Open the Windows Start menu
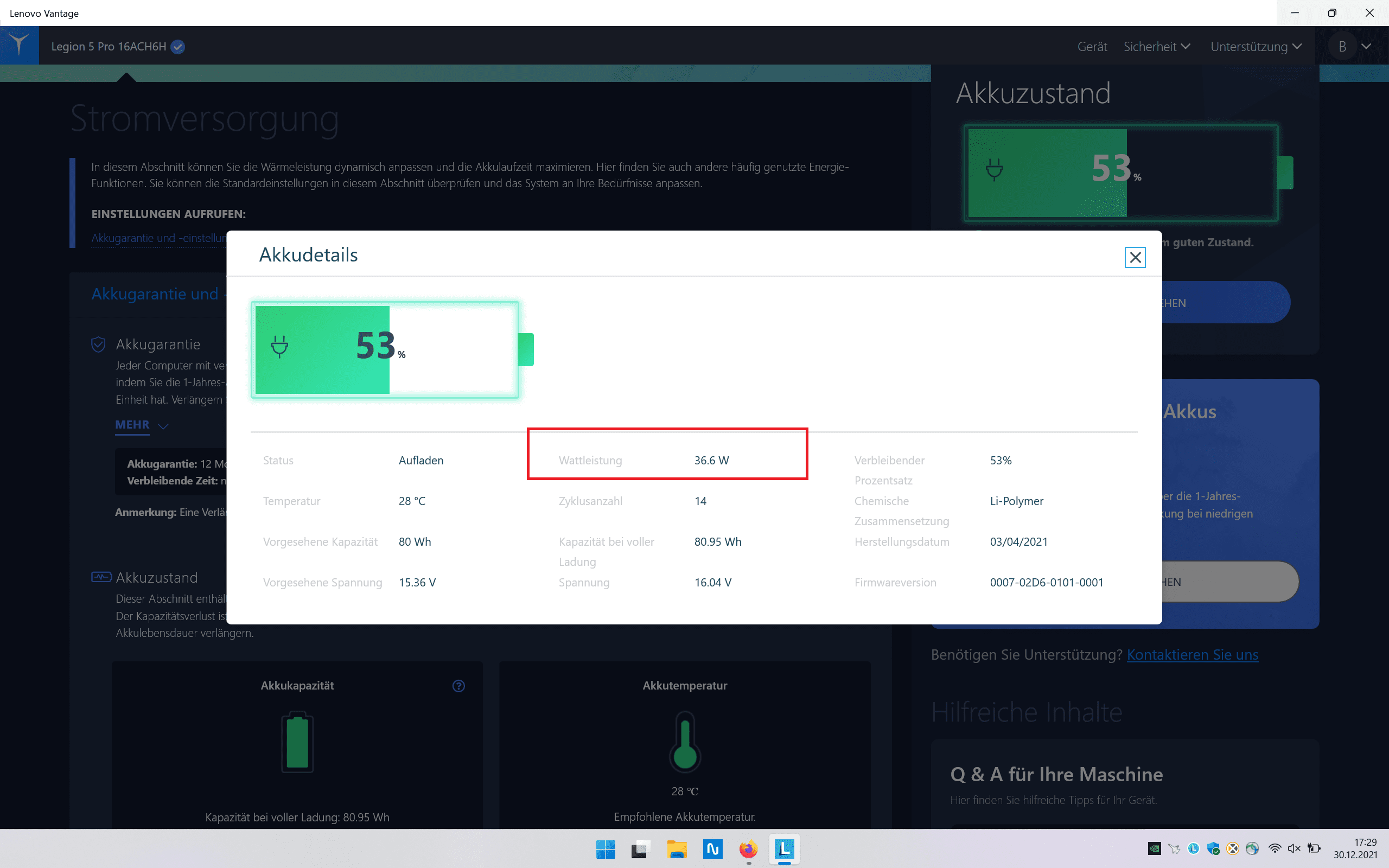The height and width of the screenshot is (868, 1389). [x=606, y=849]
